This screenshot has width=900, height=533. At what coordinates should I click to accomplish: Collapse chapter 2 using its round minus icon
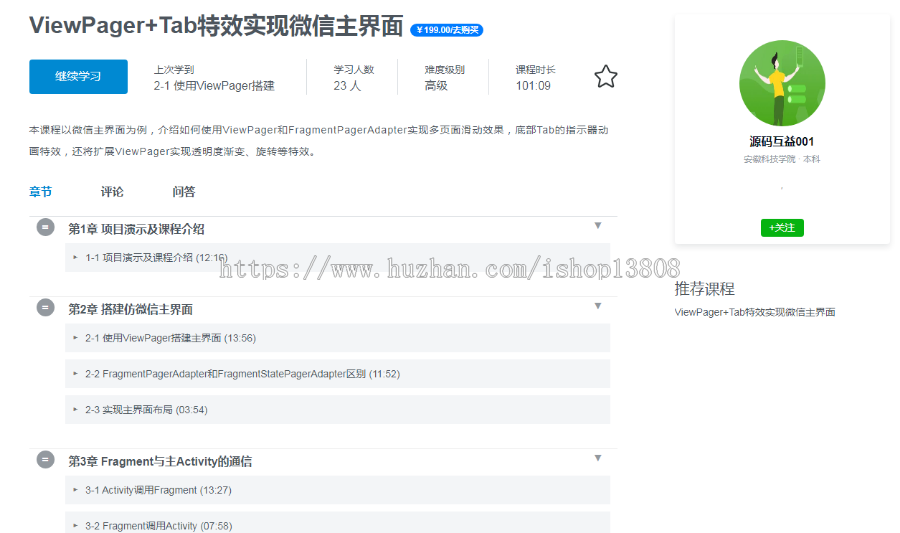(45, 308)
